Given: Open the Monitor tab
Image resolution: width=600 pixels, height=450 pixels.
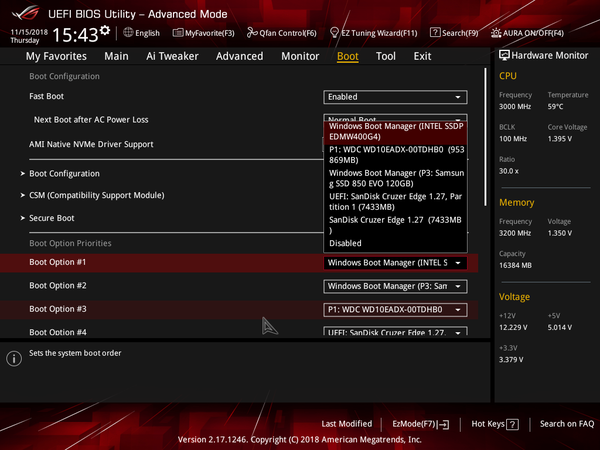Looking at the screenshot, I should point(300,56).
